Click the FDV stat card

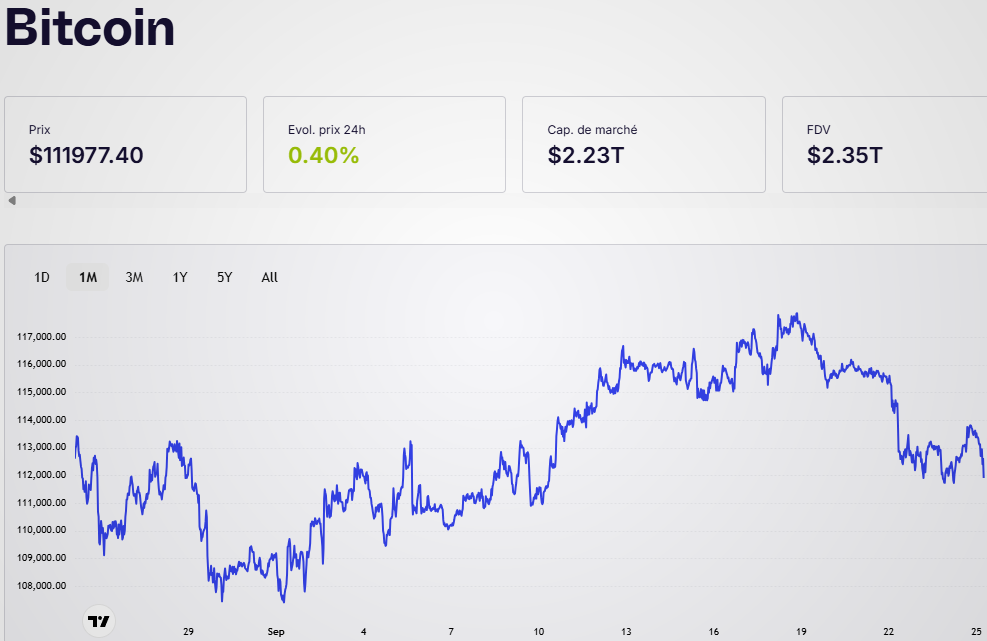click(x=884, y=144)
